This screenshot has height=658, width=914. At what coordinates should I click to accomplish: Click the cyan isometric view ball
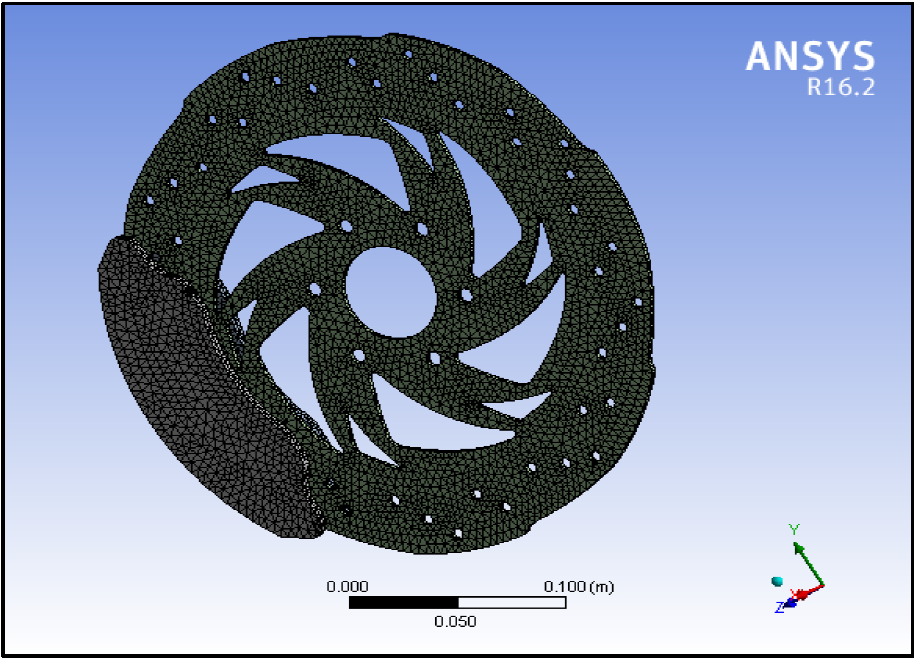(x=776, y=581)
